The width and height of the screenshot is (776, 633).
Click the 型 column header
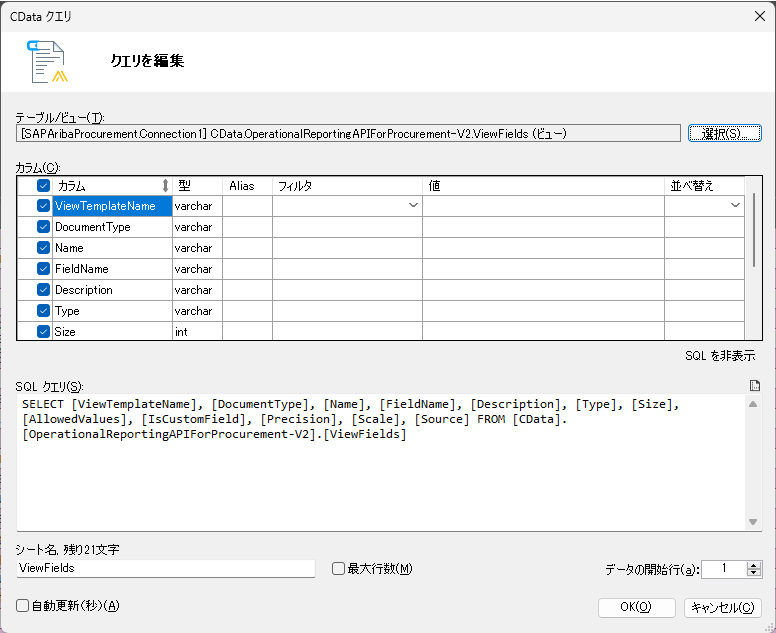tap(197, 186)
